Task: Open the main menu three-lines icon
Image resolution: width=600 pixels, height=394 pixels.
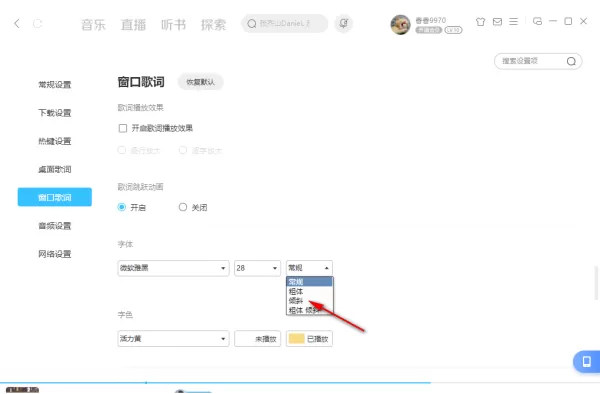Action: click(x=514, y=22)
